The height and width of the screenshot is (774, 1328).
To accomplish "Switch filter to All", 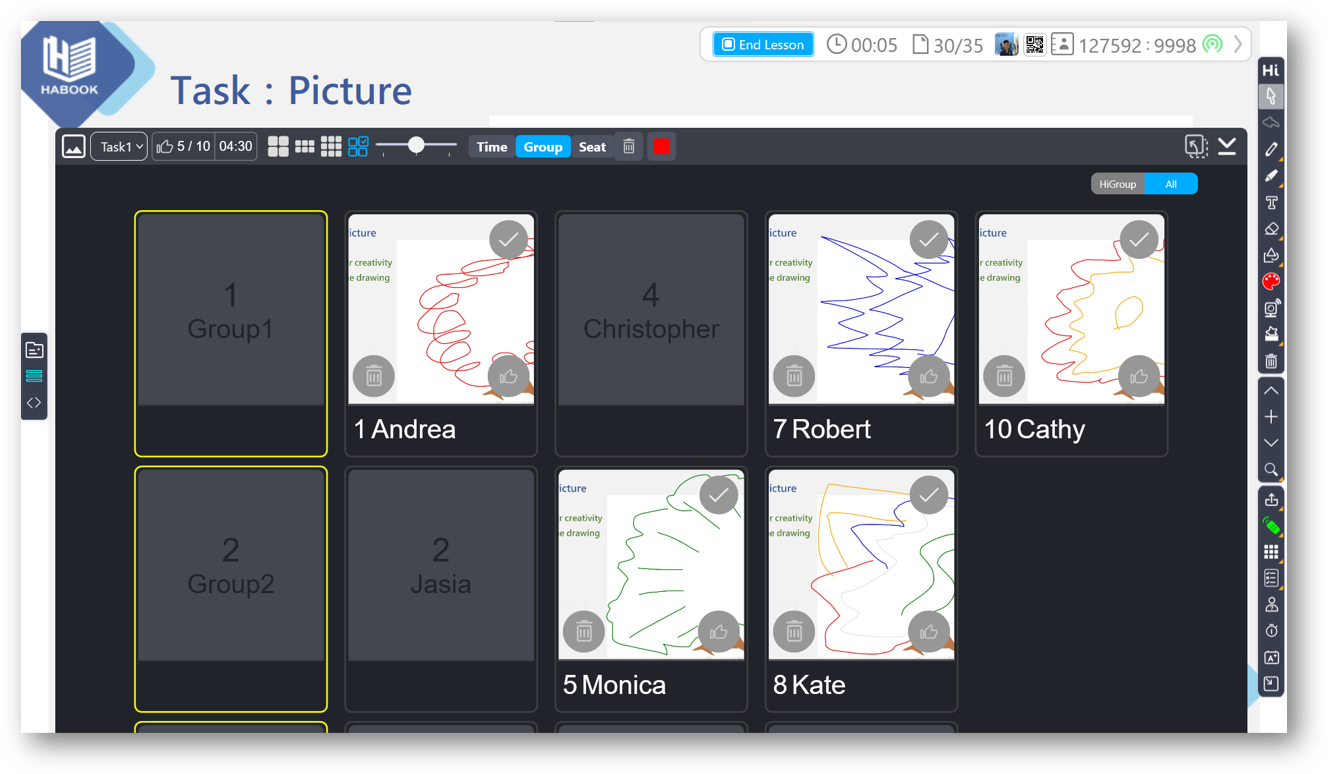I will (1171, 184).
